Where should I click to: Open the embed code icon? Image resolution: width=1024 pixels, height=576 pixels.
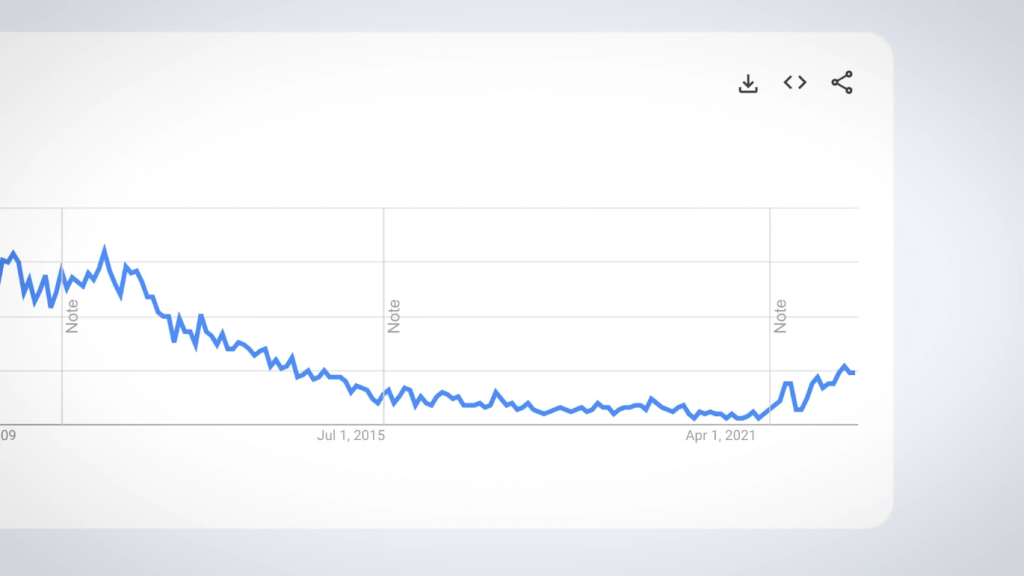click(x=795, y=83)
